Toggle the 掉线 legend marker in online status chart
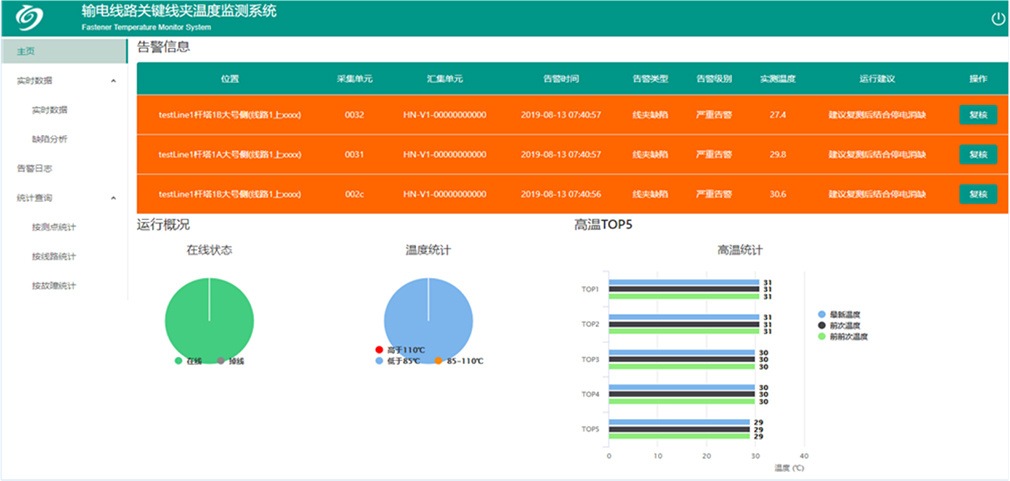Screen dimensions: 1010x481 click(222, 360)
